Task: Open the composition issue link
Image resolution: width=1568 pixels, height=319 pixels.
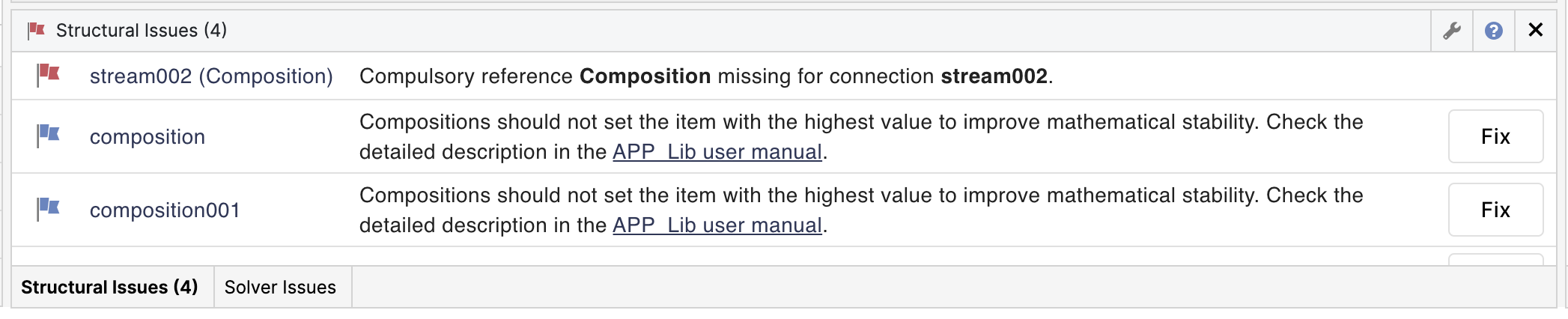Action: pos(148,137)
